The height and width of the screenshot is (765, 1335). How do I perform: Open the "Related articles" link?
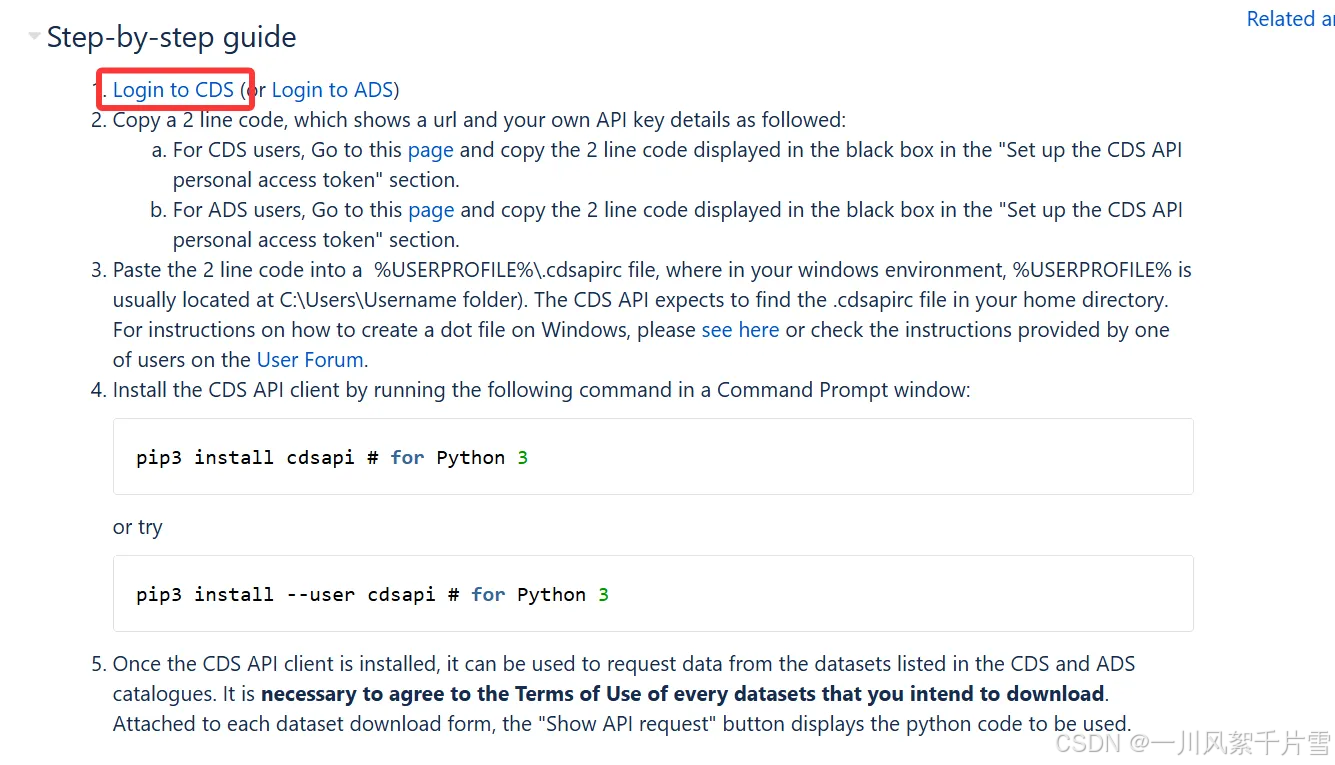pyautogui.click(x=1290, y=18)
